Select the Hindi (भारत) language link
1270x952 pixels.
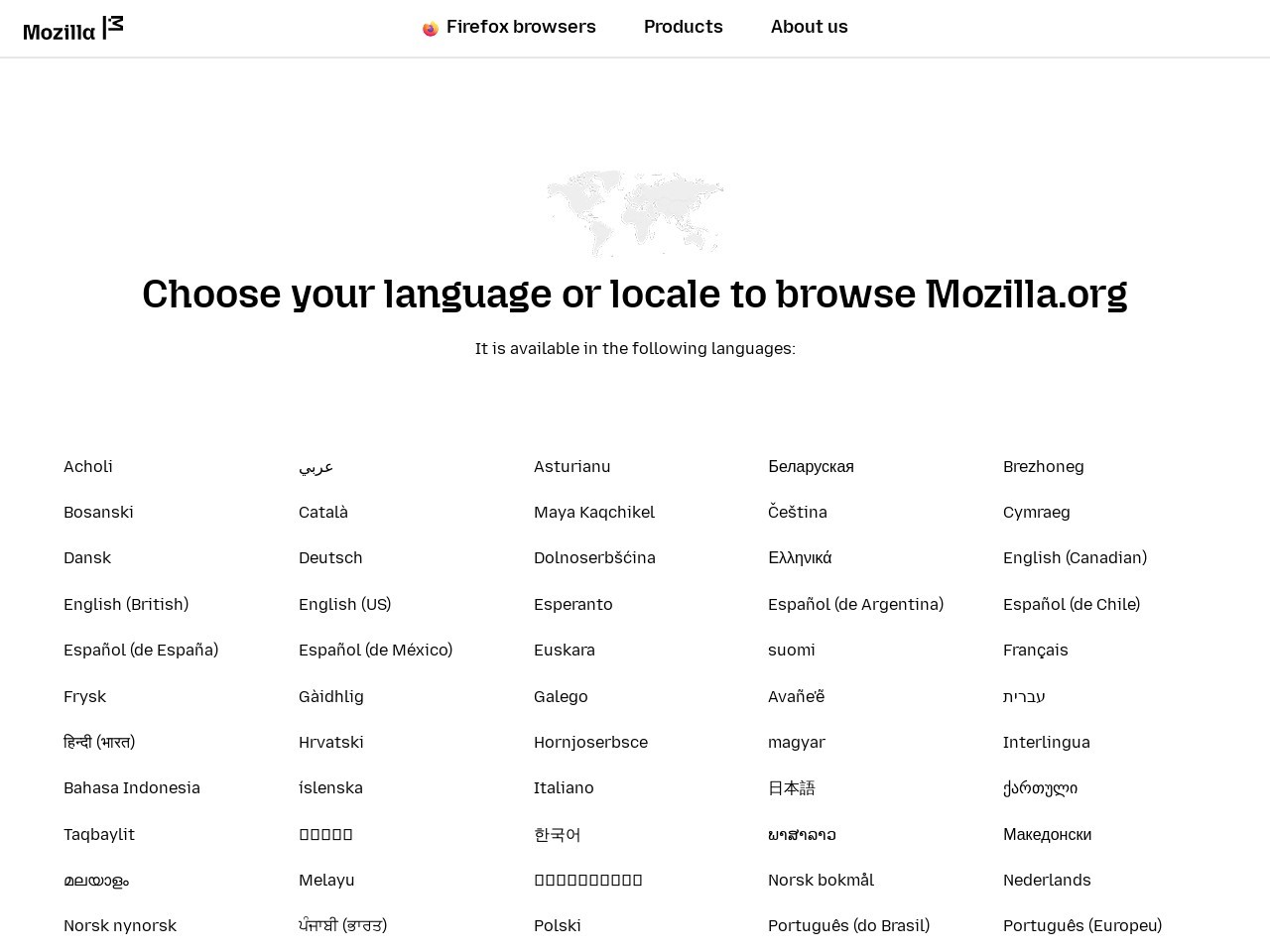pos(99,742)
